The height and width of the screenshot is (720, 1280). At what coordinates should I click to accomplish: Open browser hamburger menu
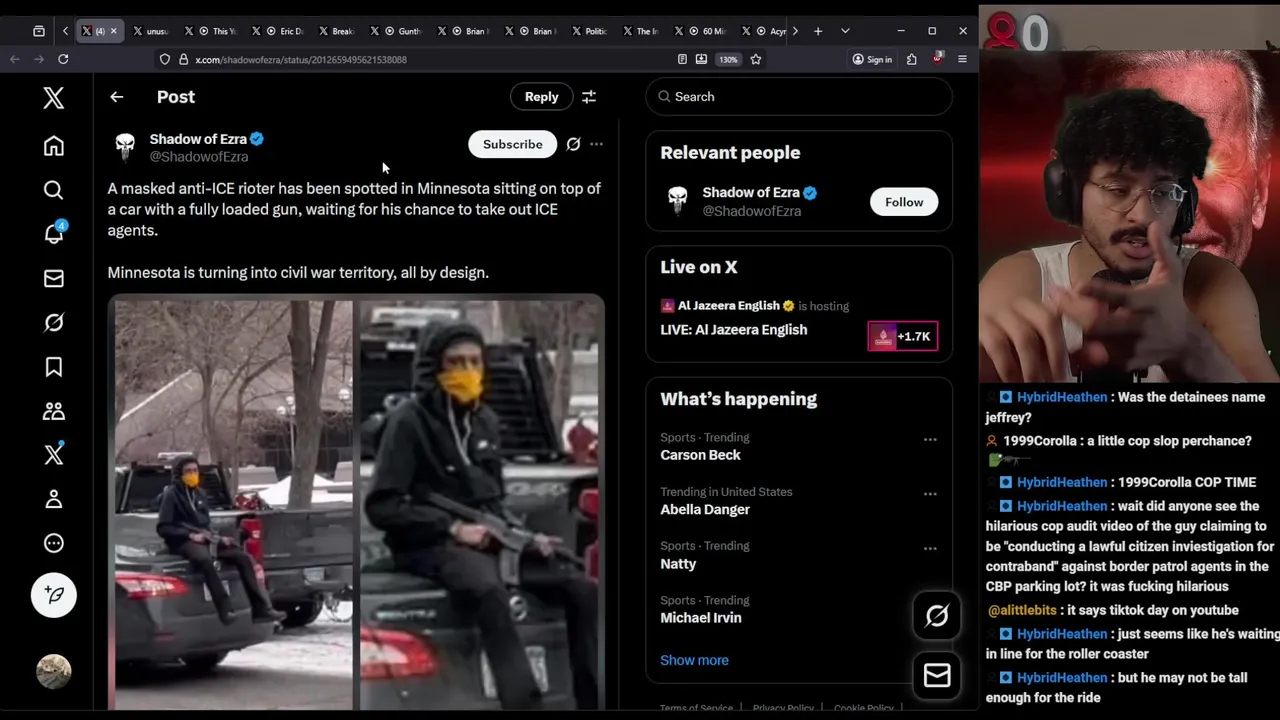click(x=962, y=60)
